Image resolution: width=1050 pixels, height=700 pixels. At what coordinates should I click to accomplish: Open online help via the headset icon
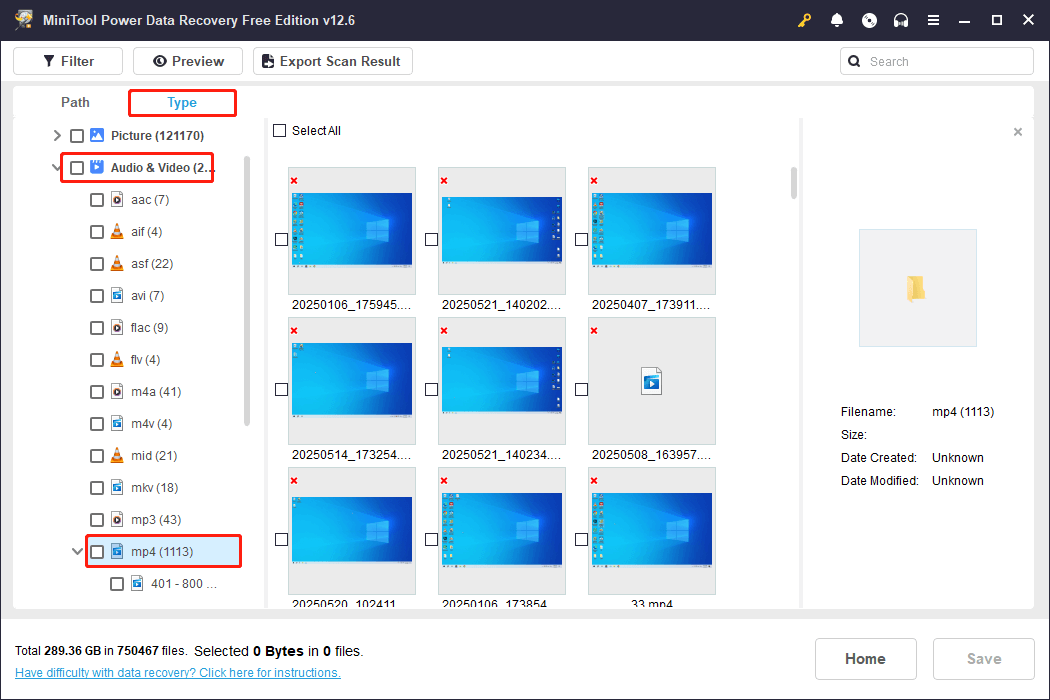pos(901,20)
